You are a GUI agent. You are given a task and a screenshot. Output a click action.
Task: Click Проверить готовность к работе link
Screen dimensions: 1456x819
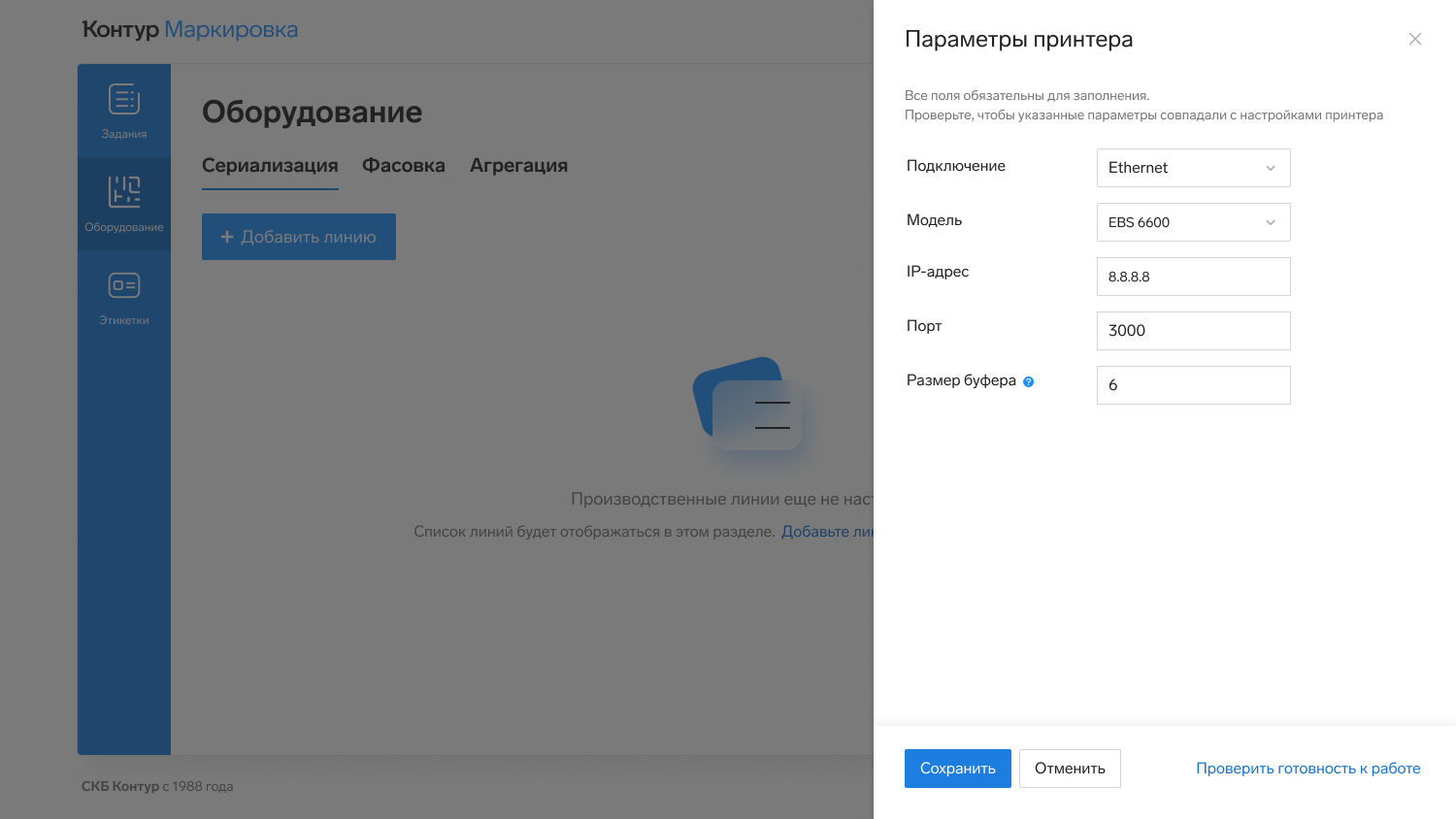[x=1307, y=769]
